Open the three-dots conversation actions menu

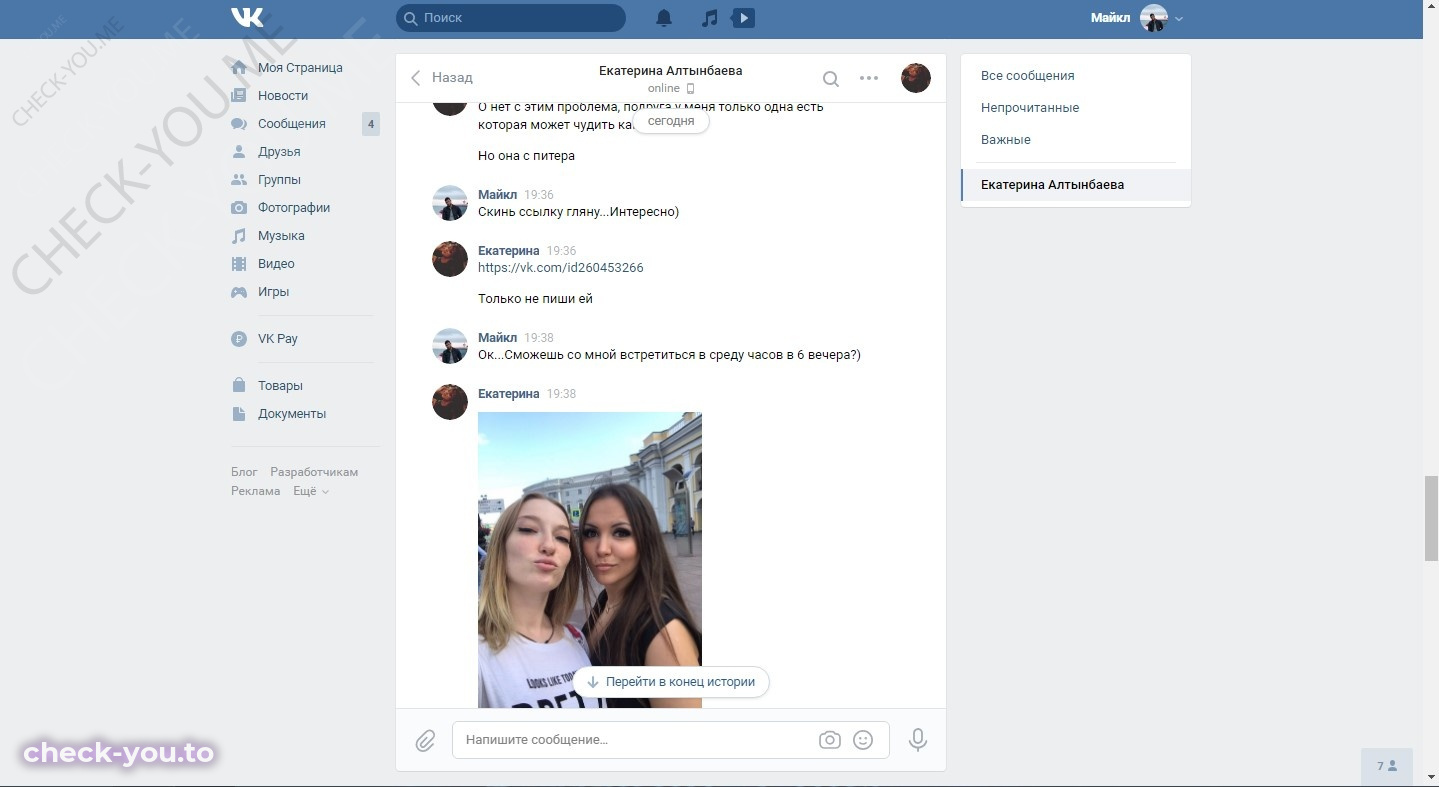coord(869,78)
